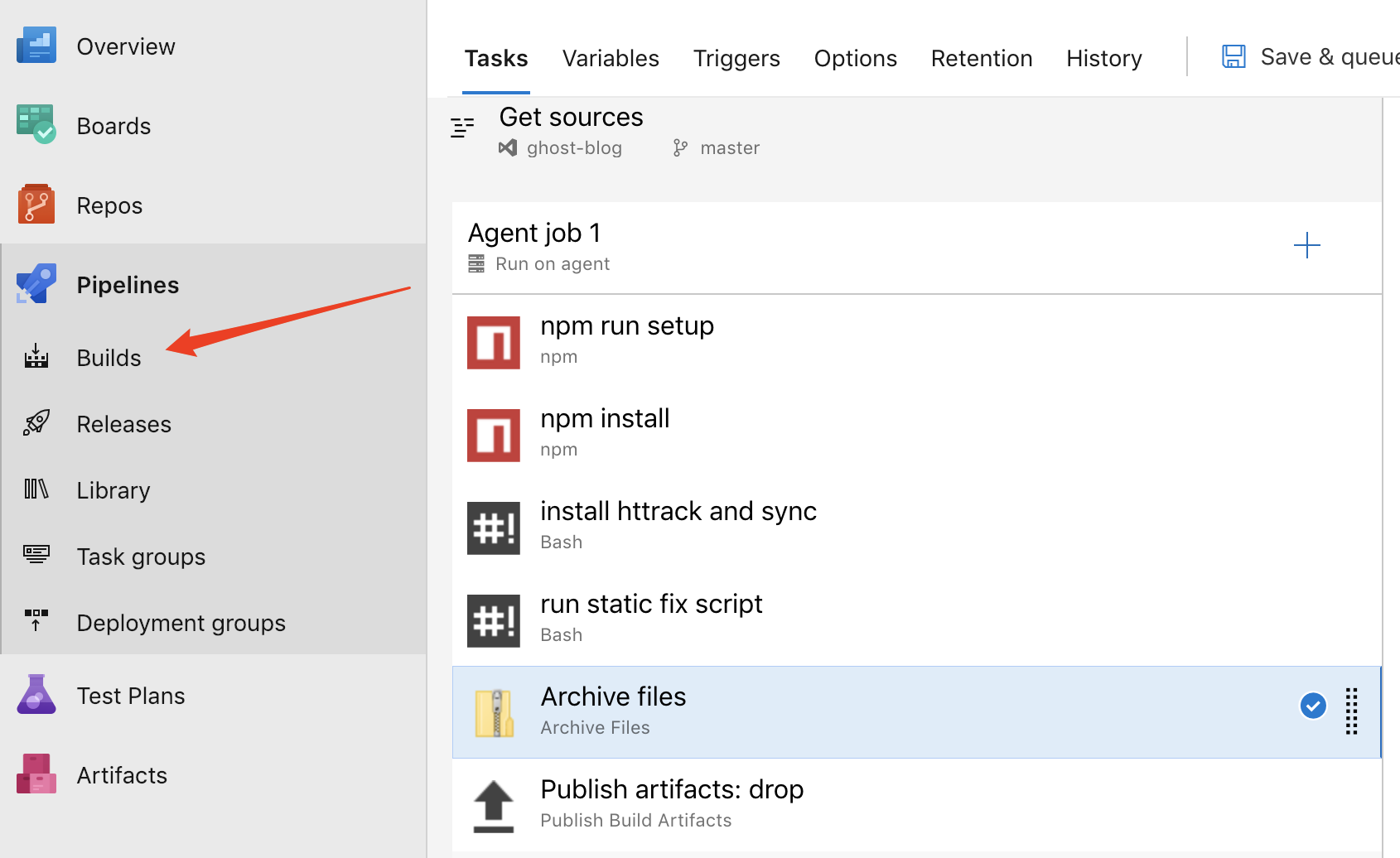Select the Agent job 1 row

(x=916, y=248)
